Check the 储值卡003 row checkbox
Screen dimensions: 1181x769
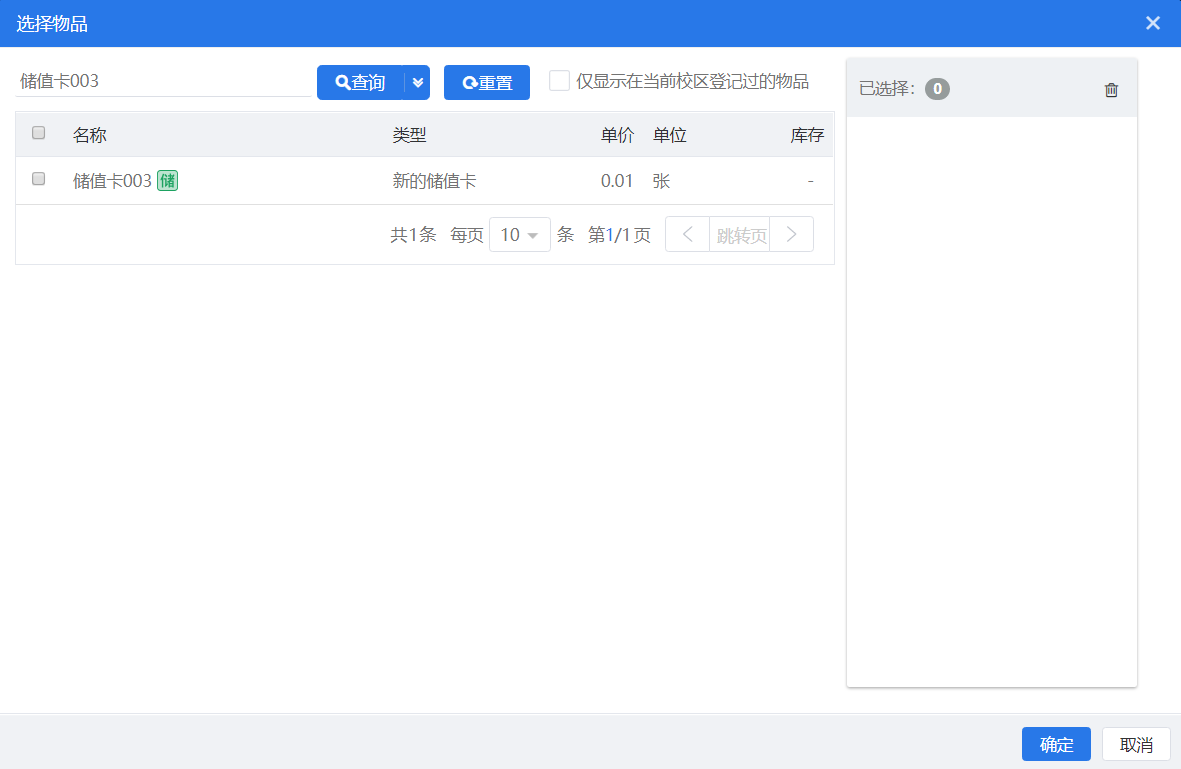(x=38, y=179)
